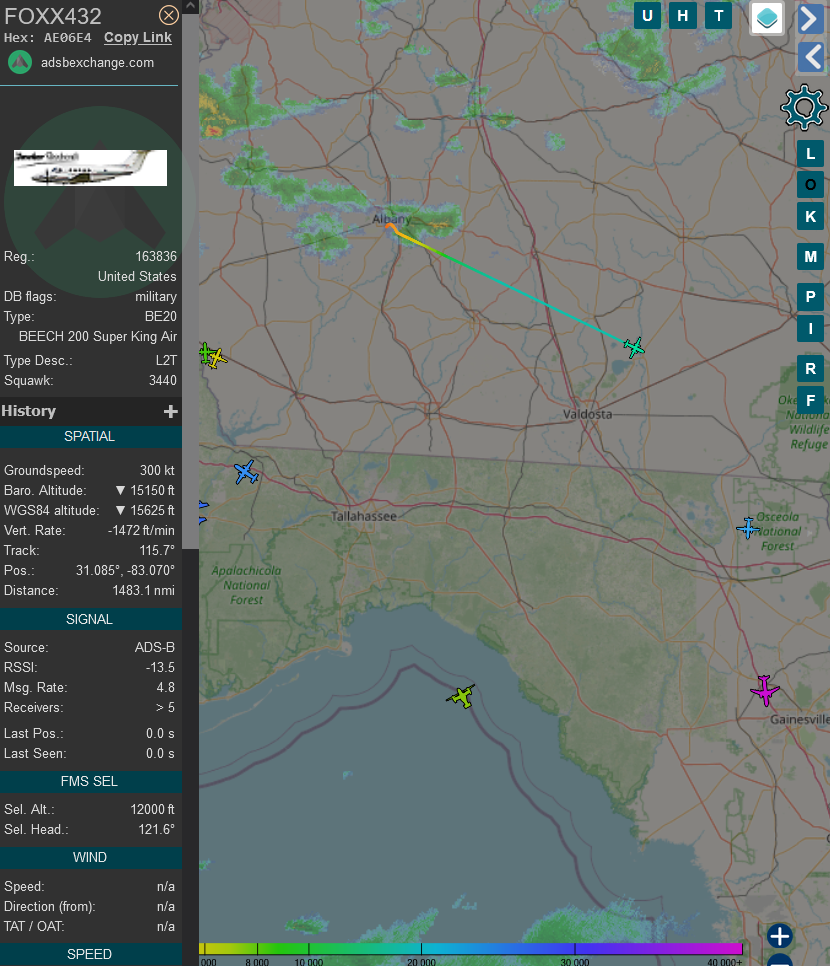
Task: Click the BEECH 200 Super King Air text
Action: (x=98, y=336)
